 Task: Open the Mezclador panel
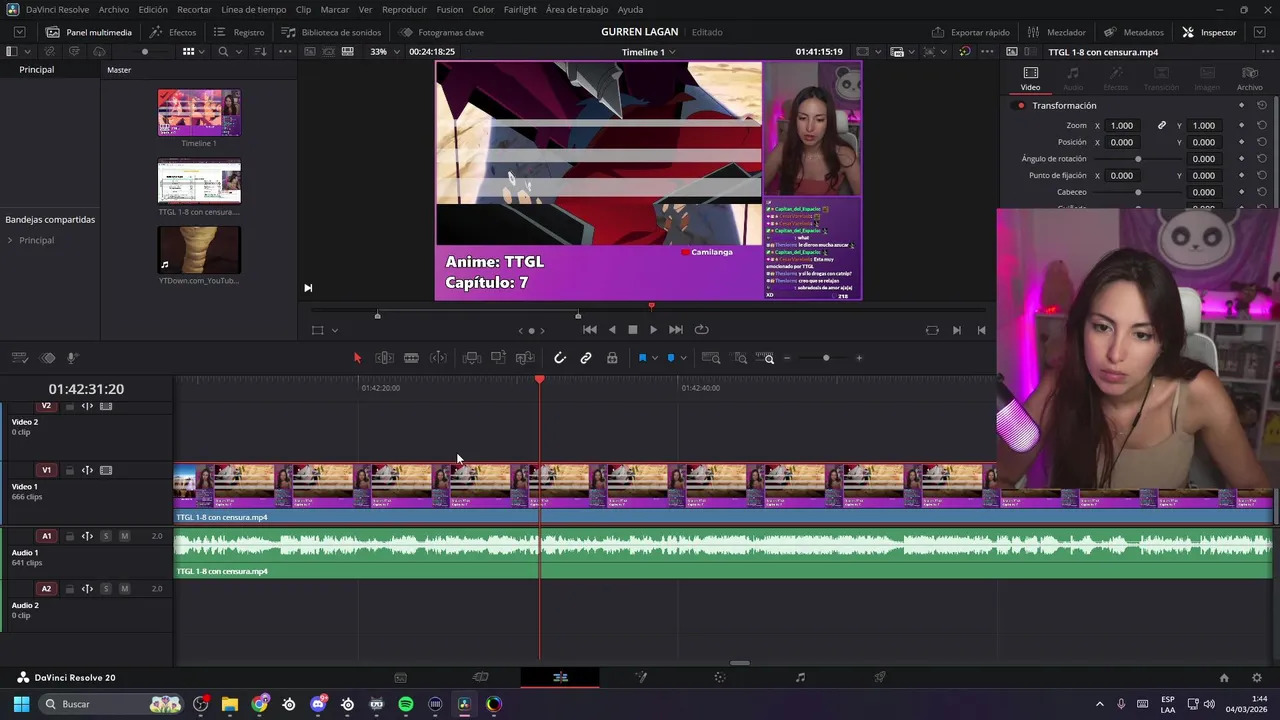(1056, 32)
